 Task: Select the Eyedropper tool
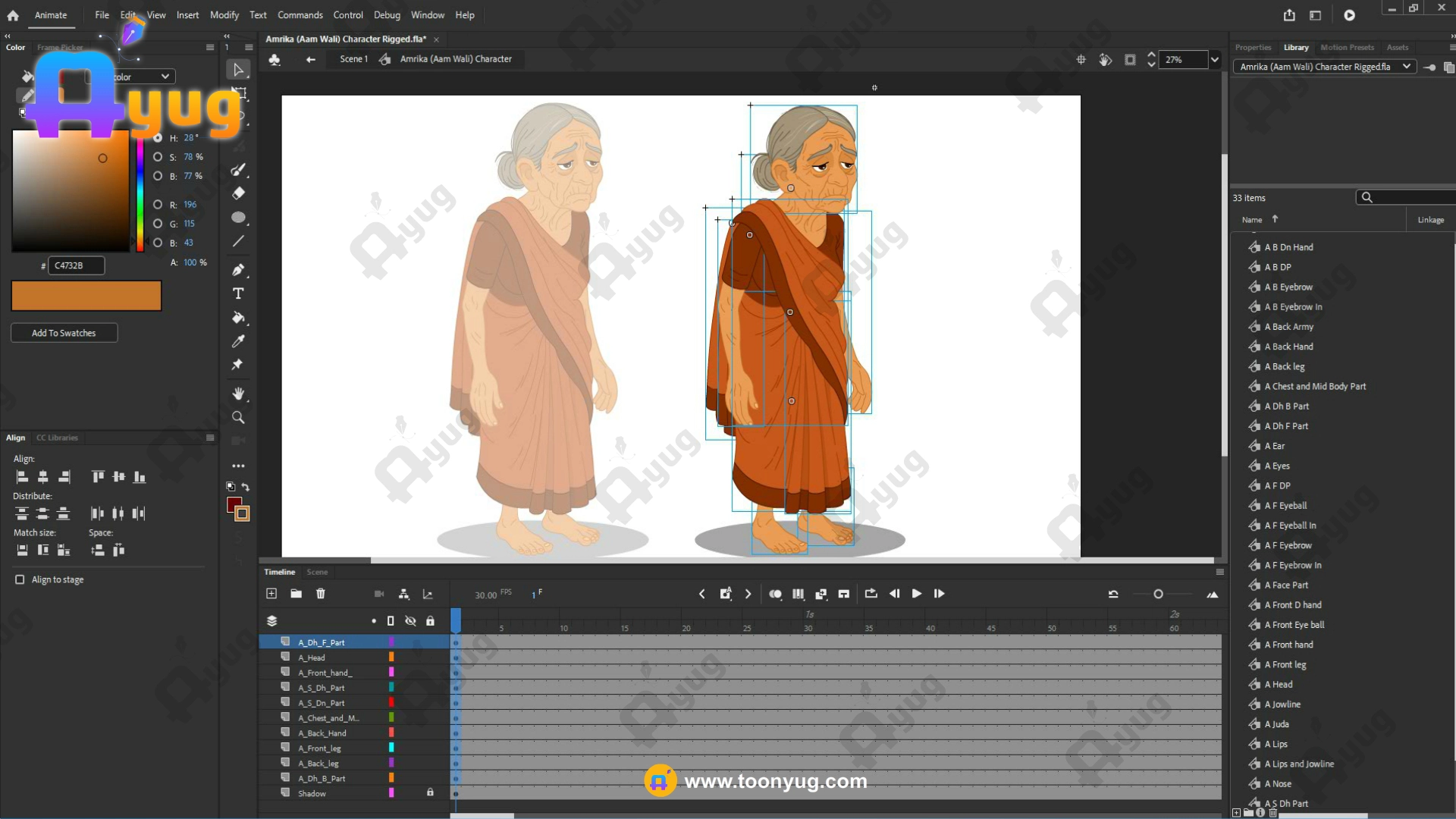pyautogui.click(x=238, y=341)
